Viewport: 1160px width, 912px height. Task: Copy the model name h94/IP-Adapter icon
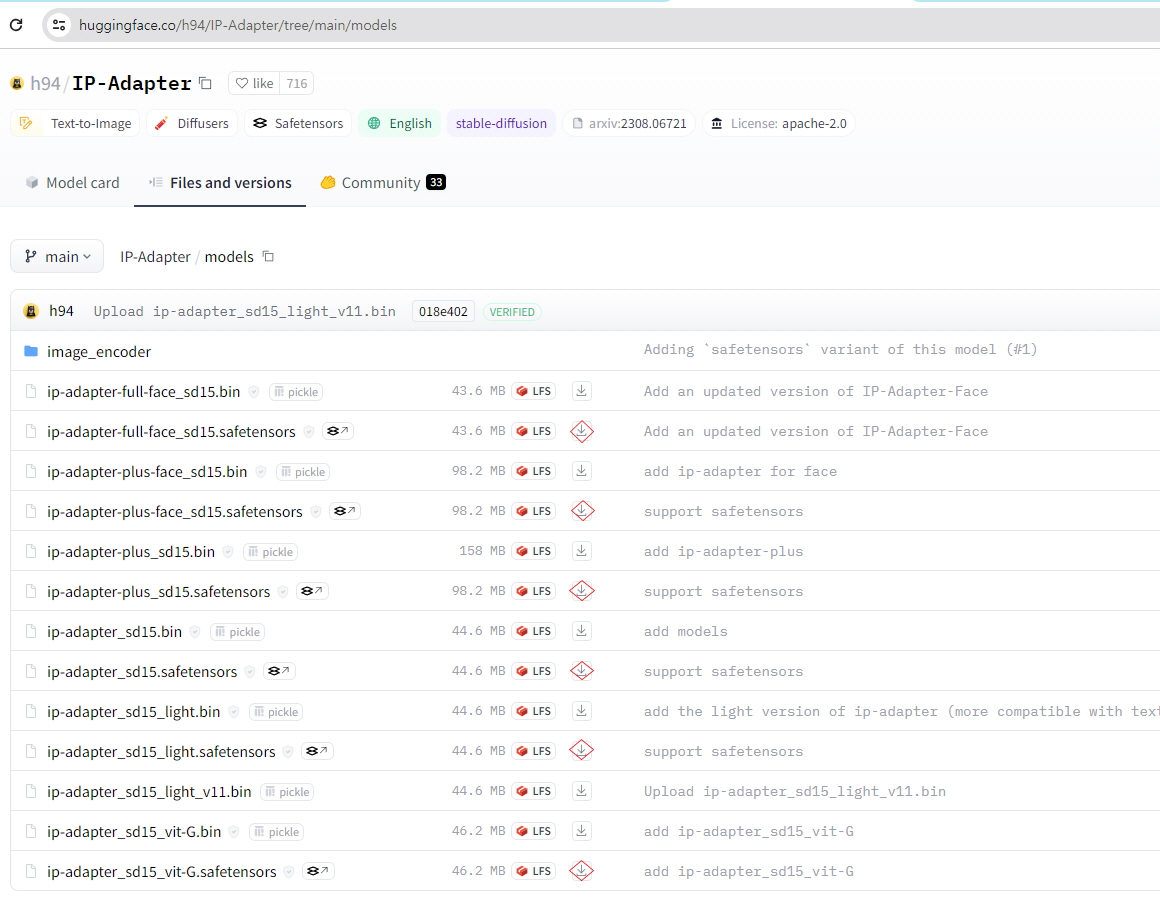pos(206,83)
